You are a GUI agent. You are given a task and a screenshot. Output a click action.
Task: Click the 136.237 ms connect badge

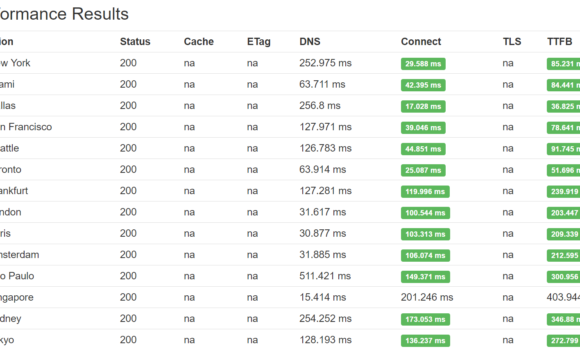pos(425,341)
